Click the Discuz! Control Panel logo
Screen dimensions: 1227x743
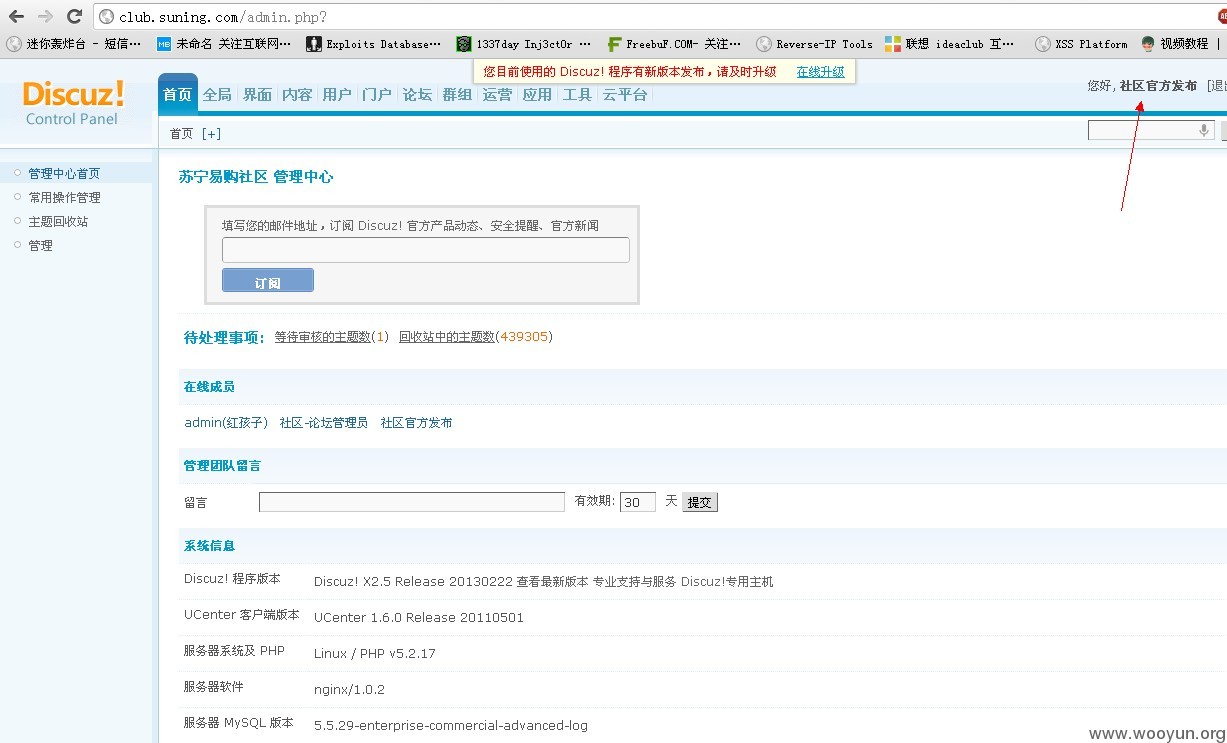[73, 102]
